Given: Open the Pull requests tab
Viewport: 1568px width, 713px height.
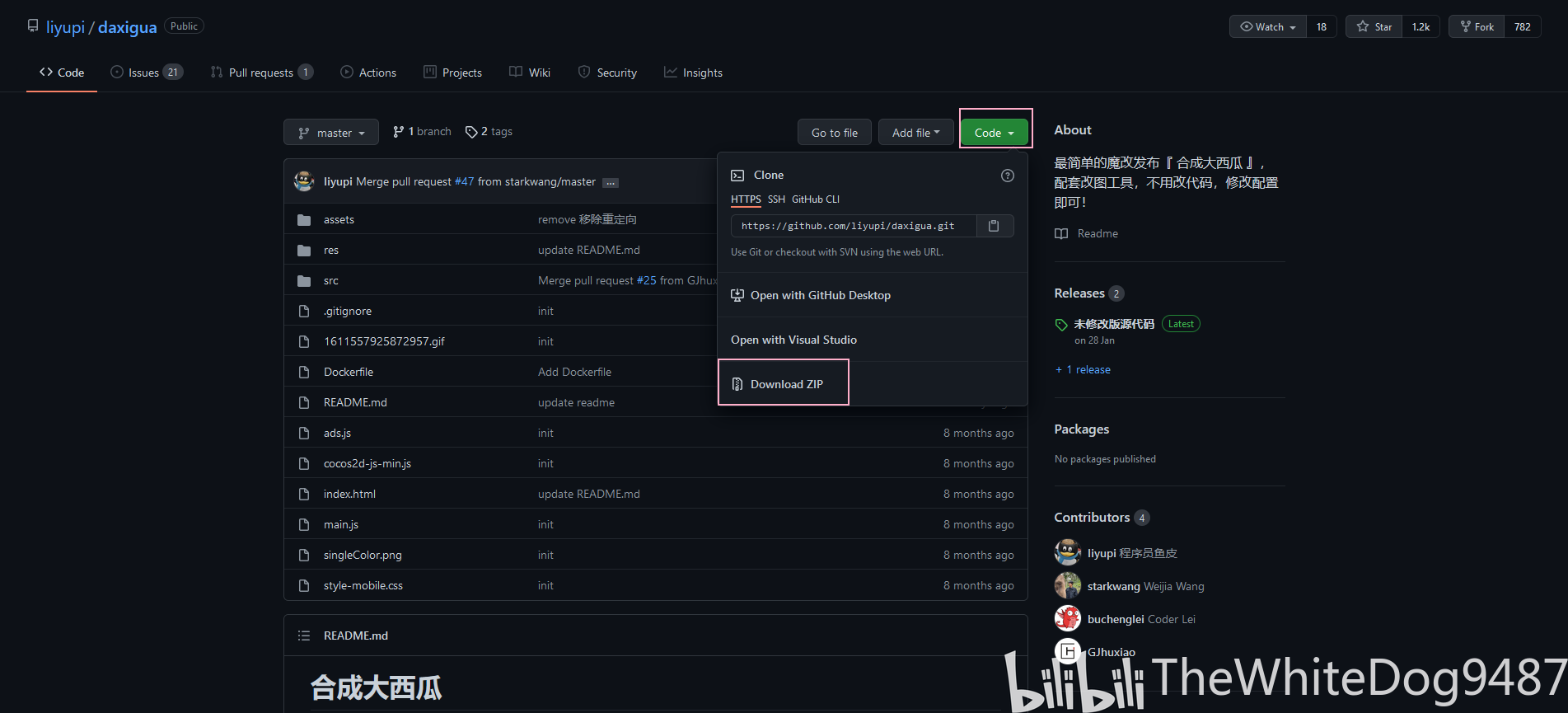Looking at the screenshot, I should pos(262,73).
